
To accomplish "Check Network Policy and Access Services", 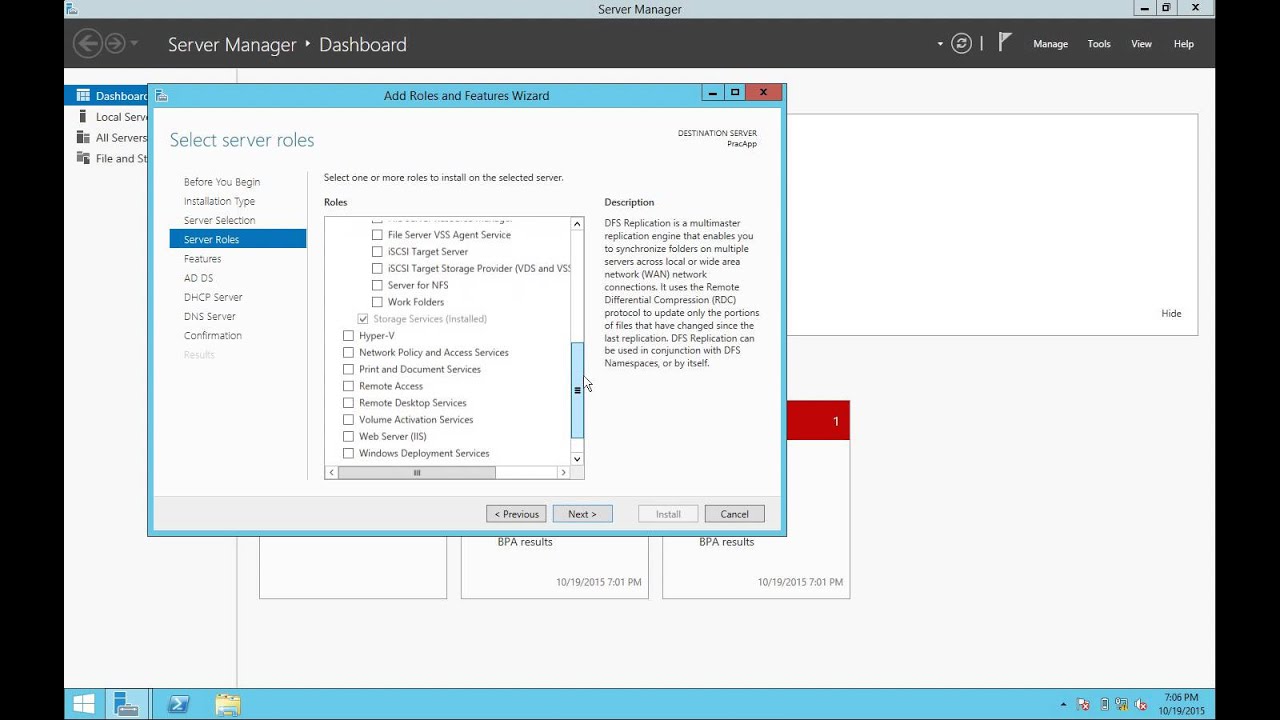I will click(x=348, y=353).
